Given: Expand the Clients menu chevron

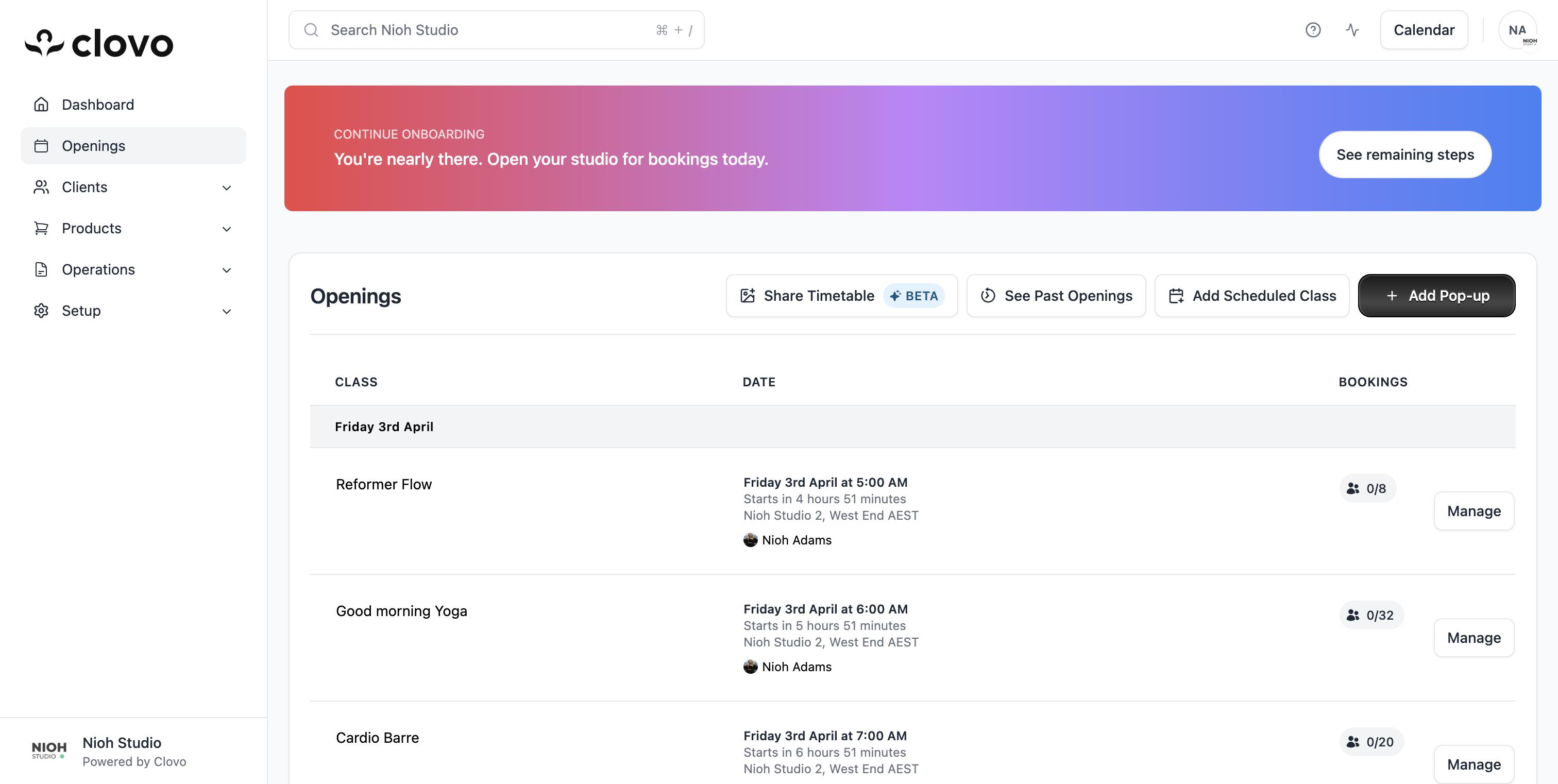Looking at the screenshot, I should click(x=227, y=188).
